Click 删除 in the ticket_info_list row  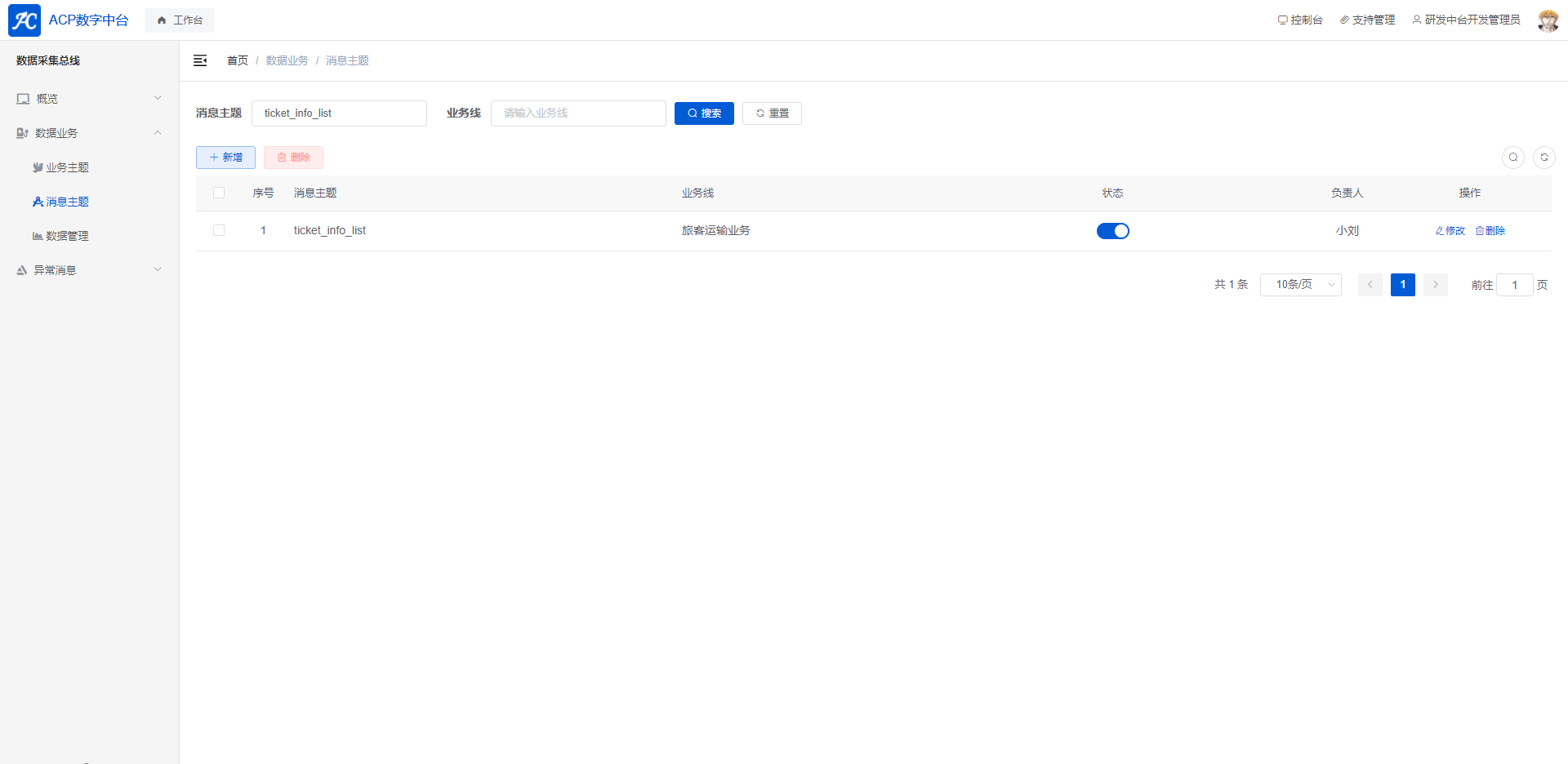[x=1490, y=231]
